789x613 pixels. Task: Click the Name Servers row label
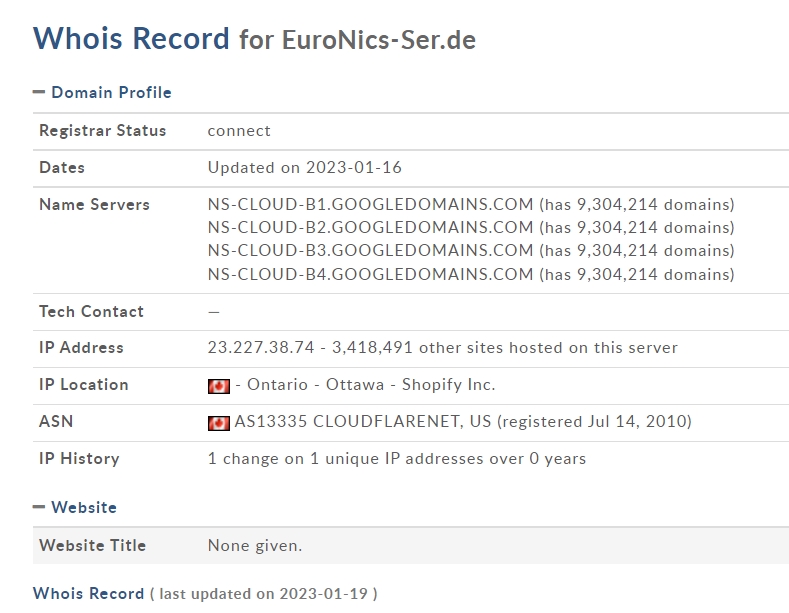tap(95, 205)
